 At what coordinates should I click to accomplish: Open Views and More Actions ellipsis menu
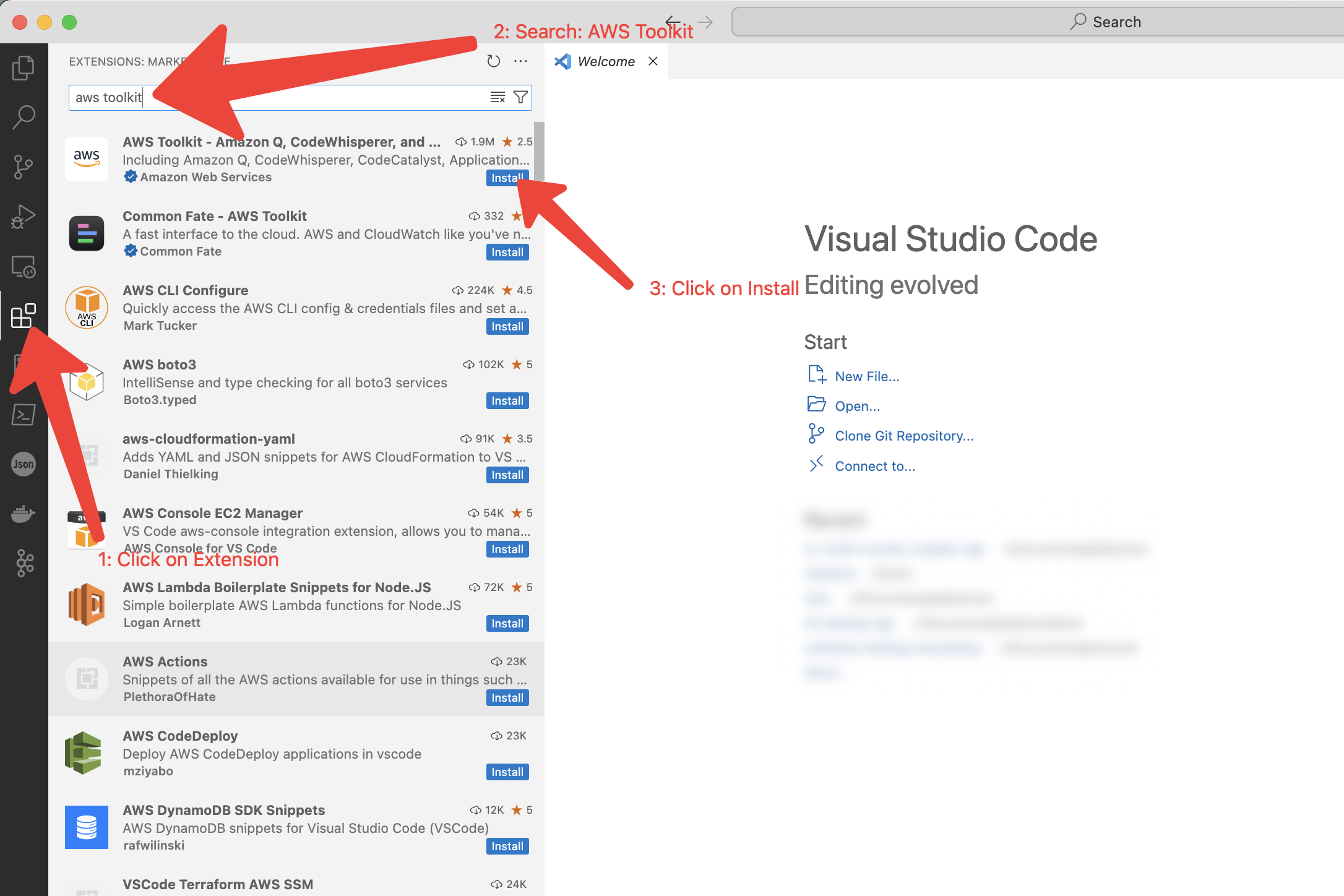(521, 61)
